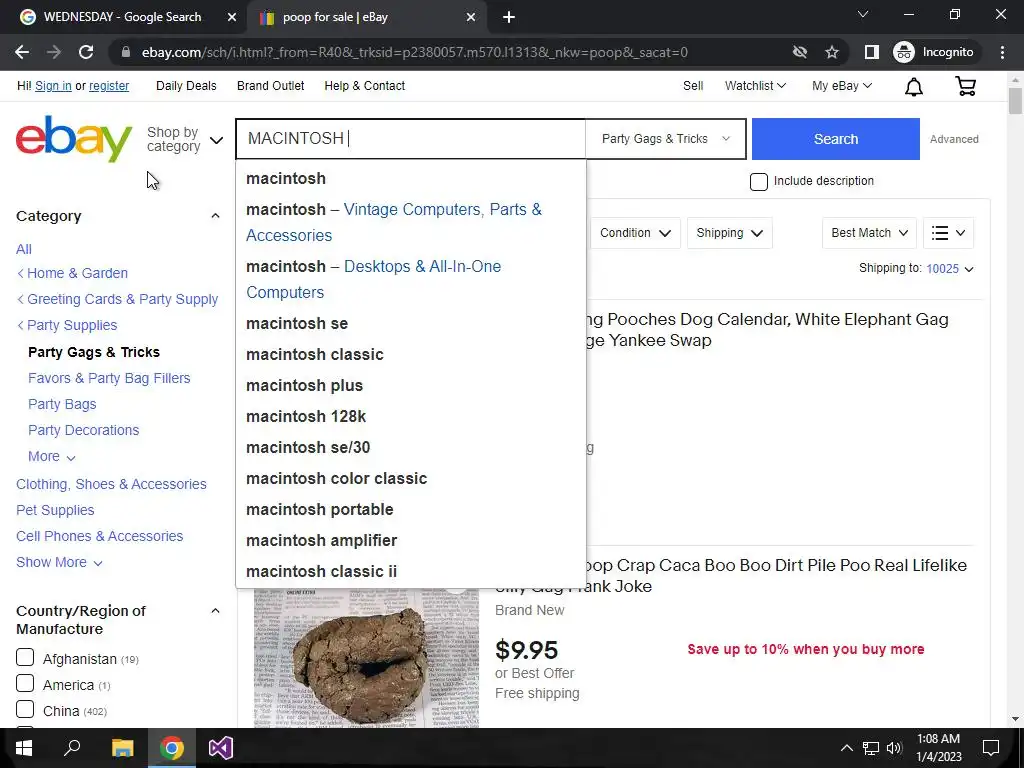Click the site lock icon in address bar
The image size is (1024, 768).
[126, 52]
